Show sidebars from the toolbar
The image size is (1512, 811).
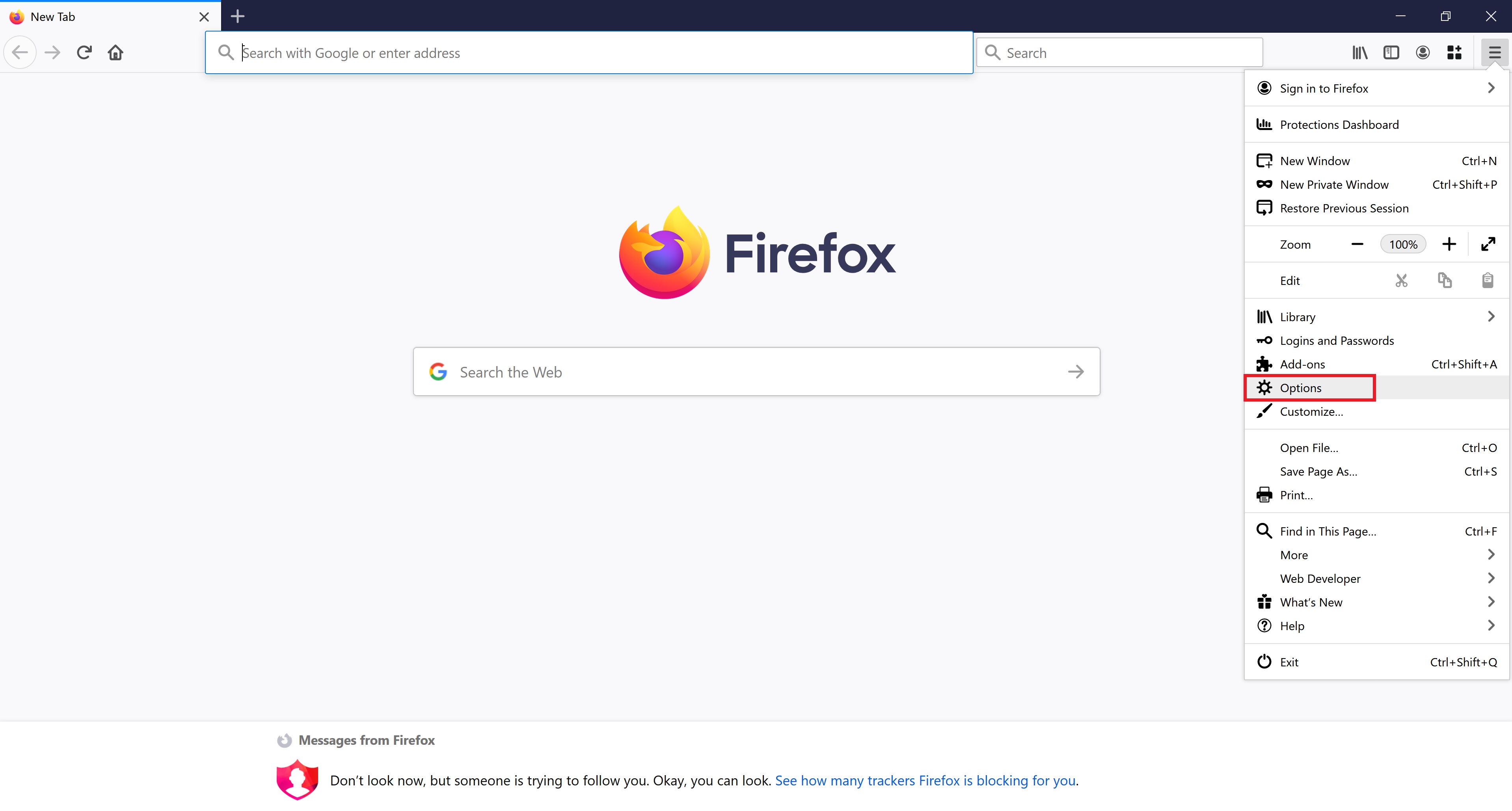1391,53
